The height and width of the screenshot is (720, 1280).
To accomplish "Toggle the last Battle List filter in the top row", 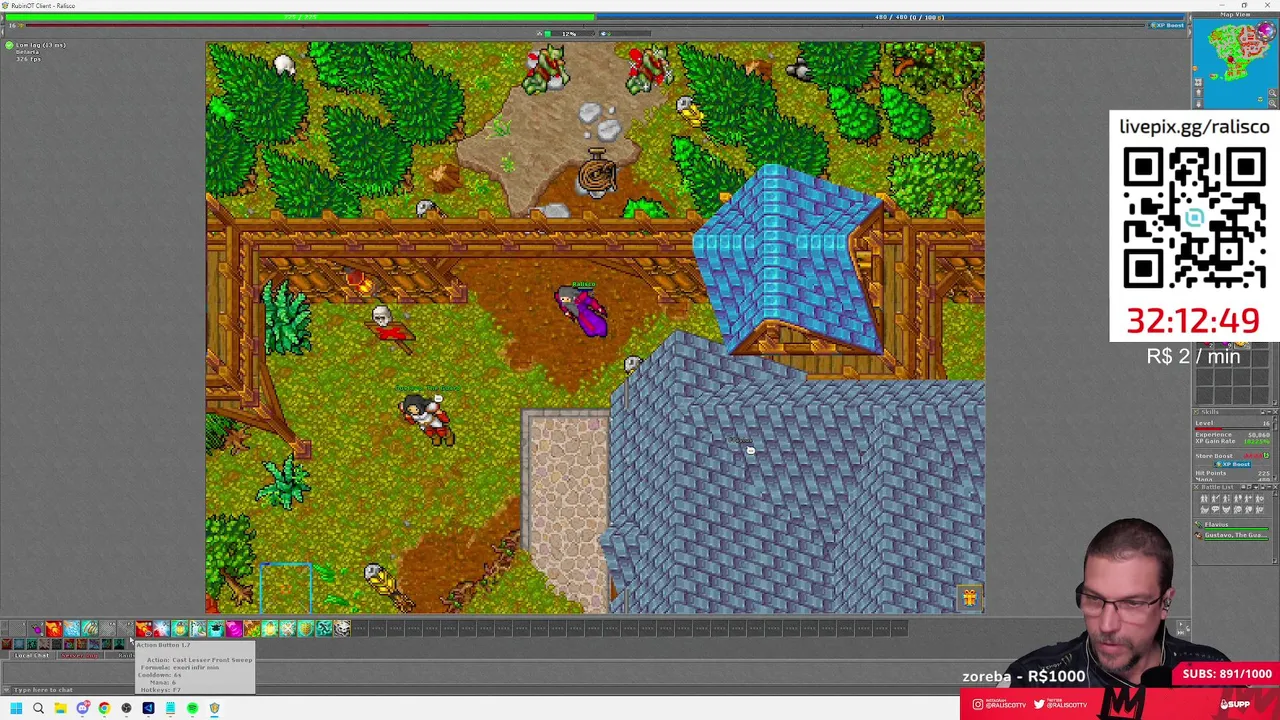I will (1259, 499).
